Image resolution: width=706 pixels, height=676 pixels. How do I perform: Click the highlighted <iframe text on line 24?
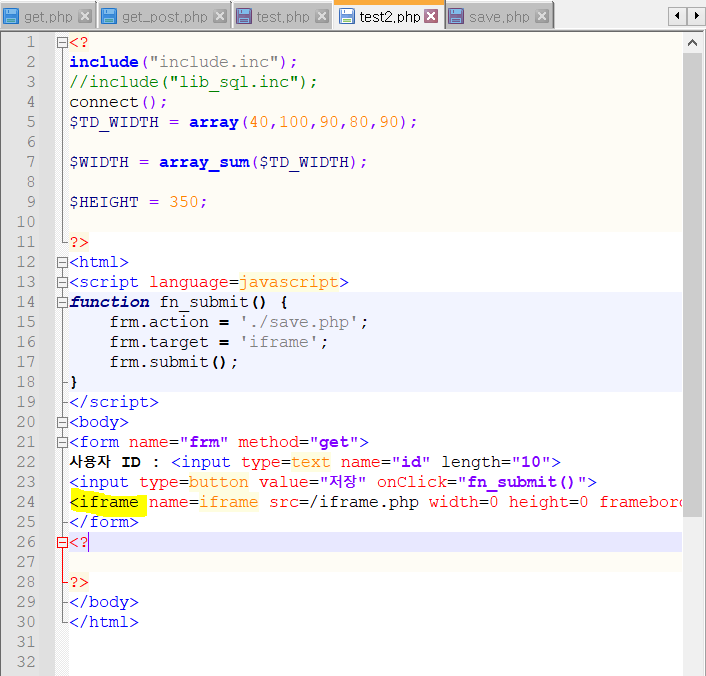pos(104,502)
